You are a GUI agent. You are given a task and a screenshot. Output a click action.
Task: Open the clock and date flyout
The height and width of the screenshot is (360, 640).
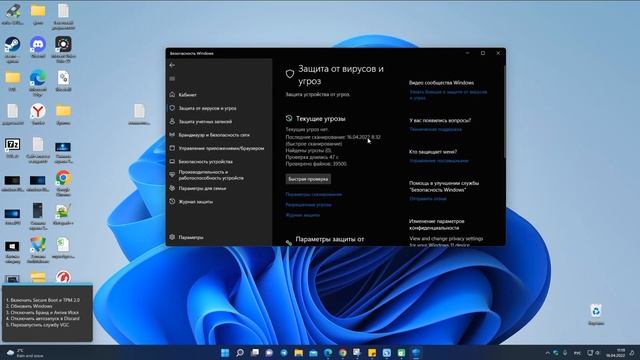coord(615,353)
